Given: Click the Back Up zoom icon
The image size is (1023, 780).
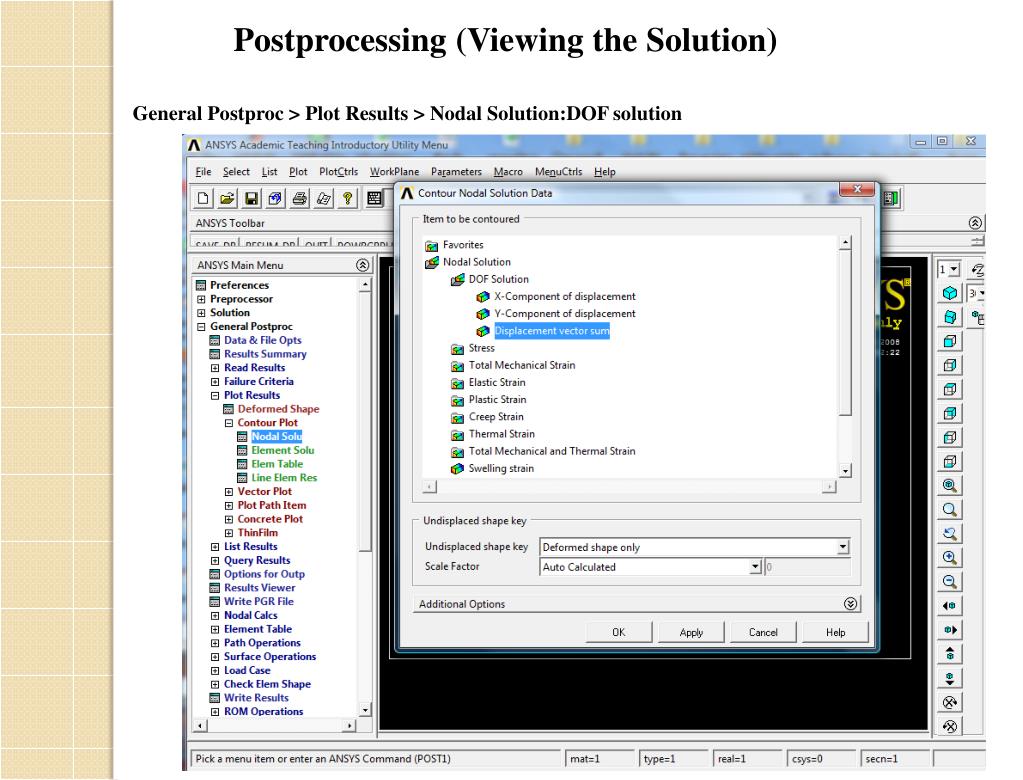Looking at the screenshot, I should click(x=950, y=533).
